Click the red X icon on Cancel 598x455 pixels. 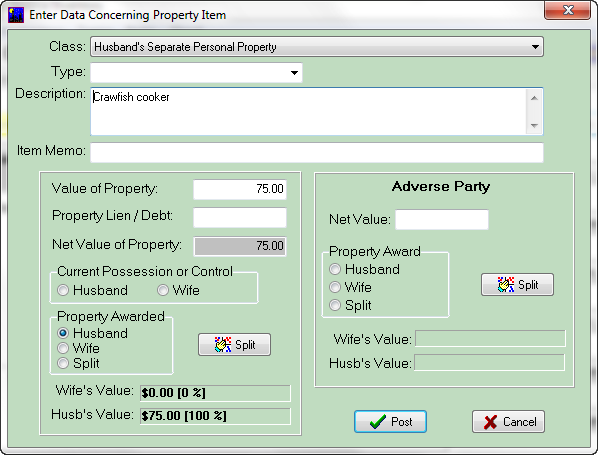pos(490,422)
